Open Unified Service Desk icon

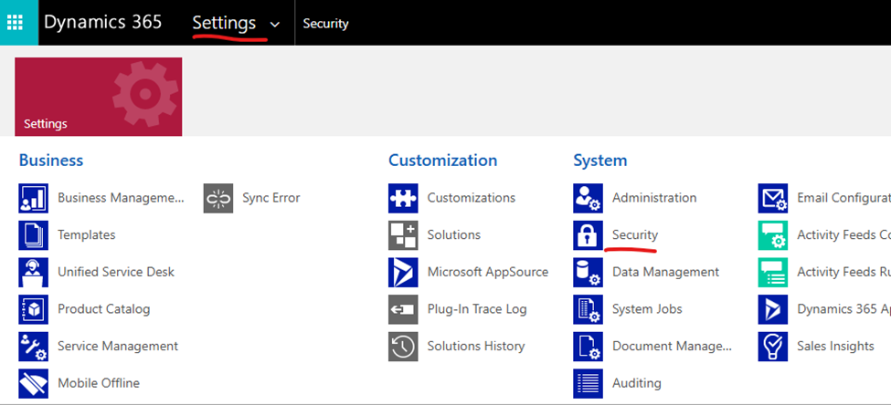coord(33,272)
